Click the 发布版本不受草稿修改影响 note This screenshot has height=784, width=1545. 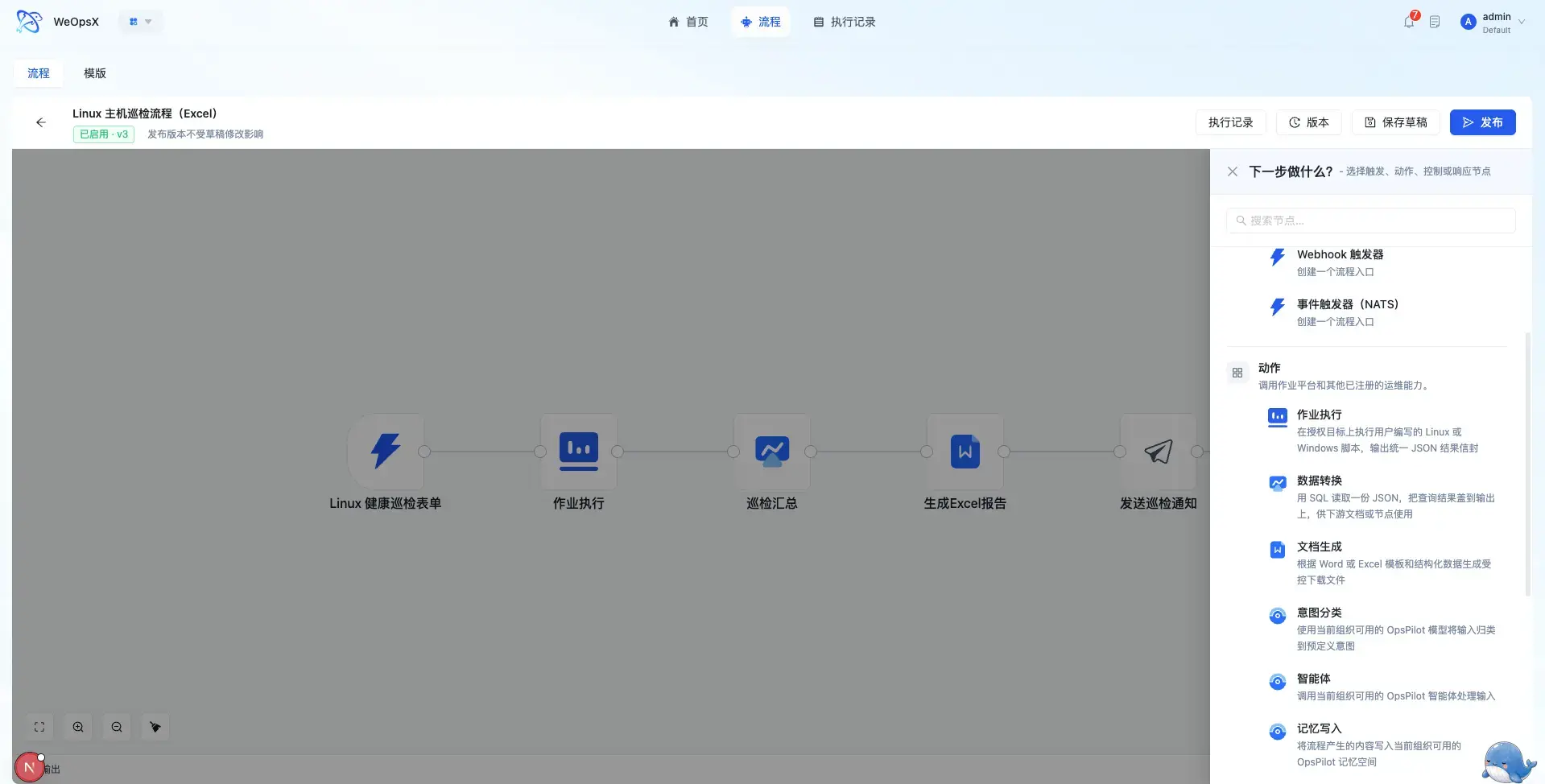205,134
